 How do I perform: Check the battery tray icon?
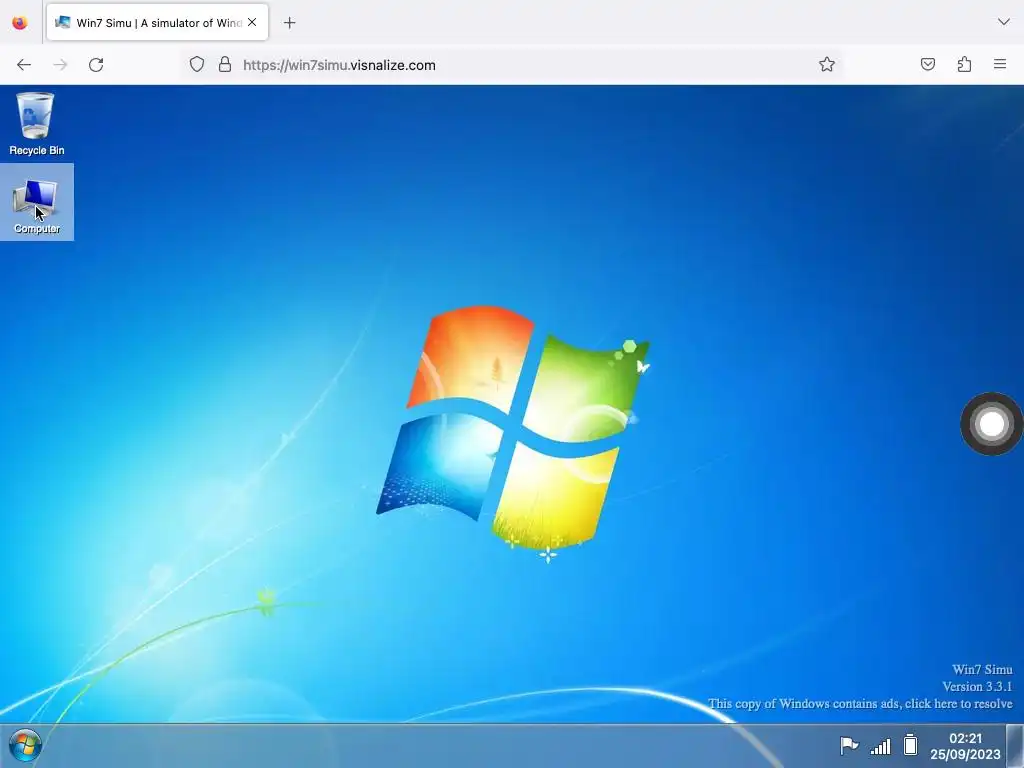[x=910, y=745]
